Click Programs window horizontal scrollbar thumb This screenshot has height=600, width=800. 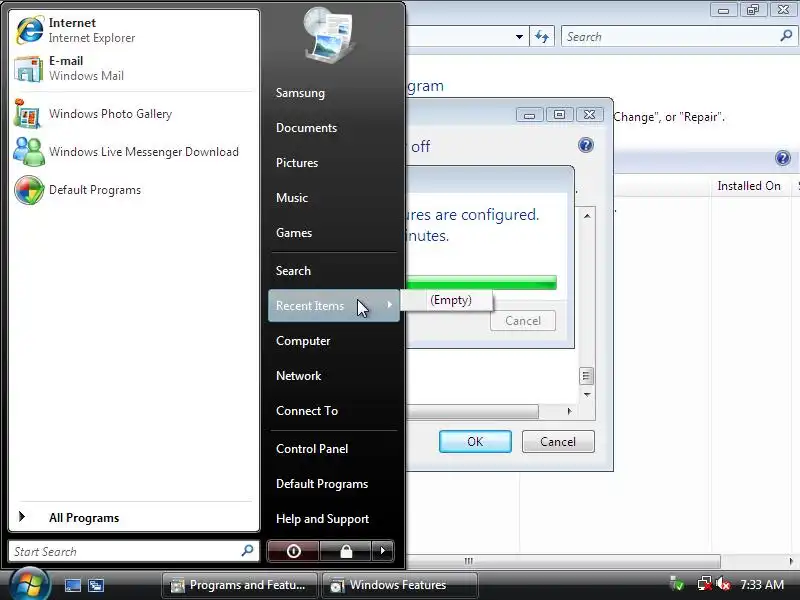coord(563,561)
